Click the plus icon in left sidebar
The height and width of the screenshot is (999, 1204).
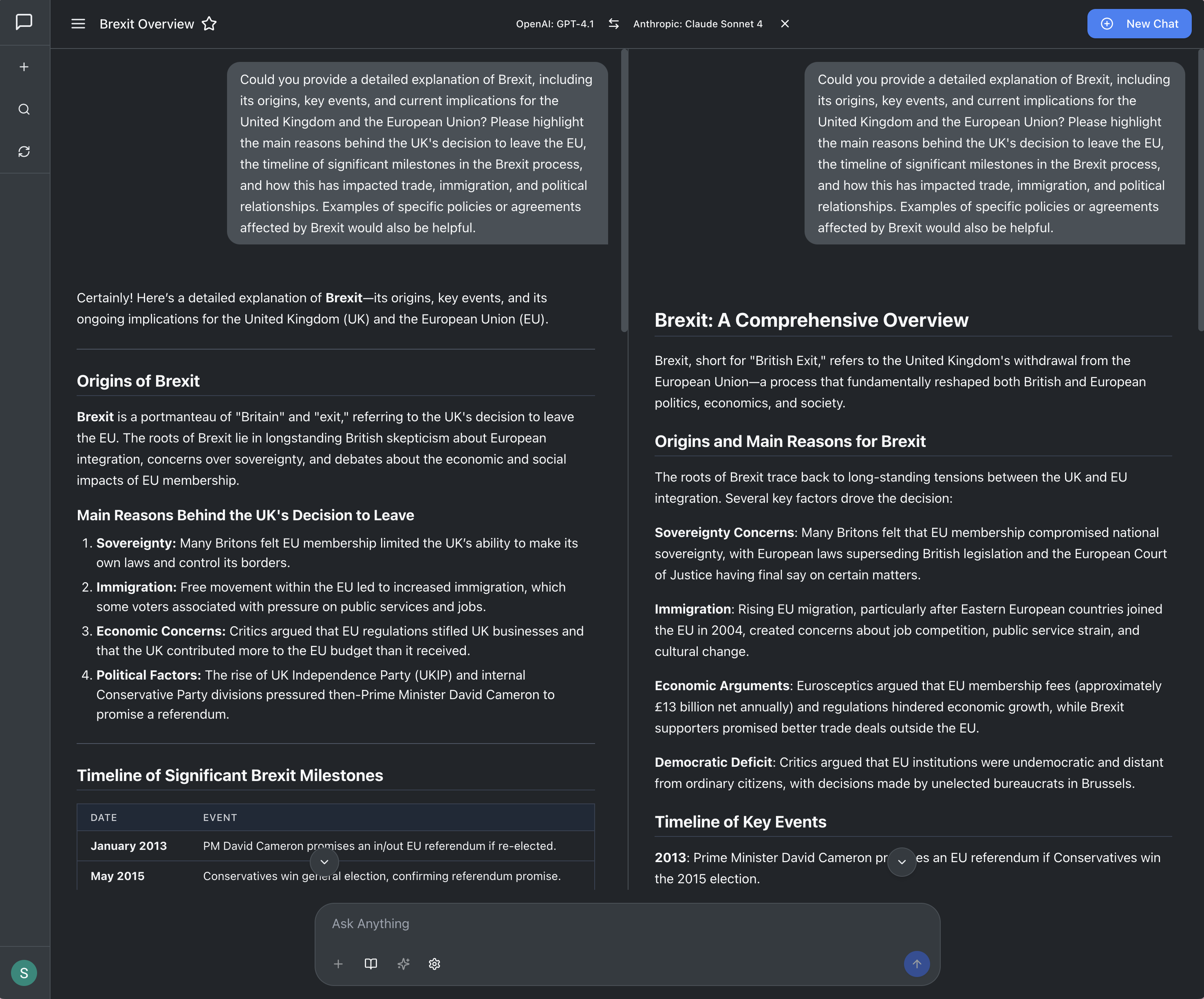click(x=24, y=67)
